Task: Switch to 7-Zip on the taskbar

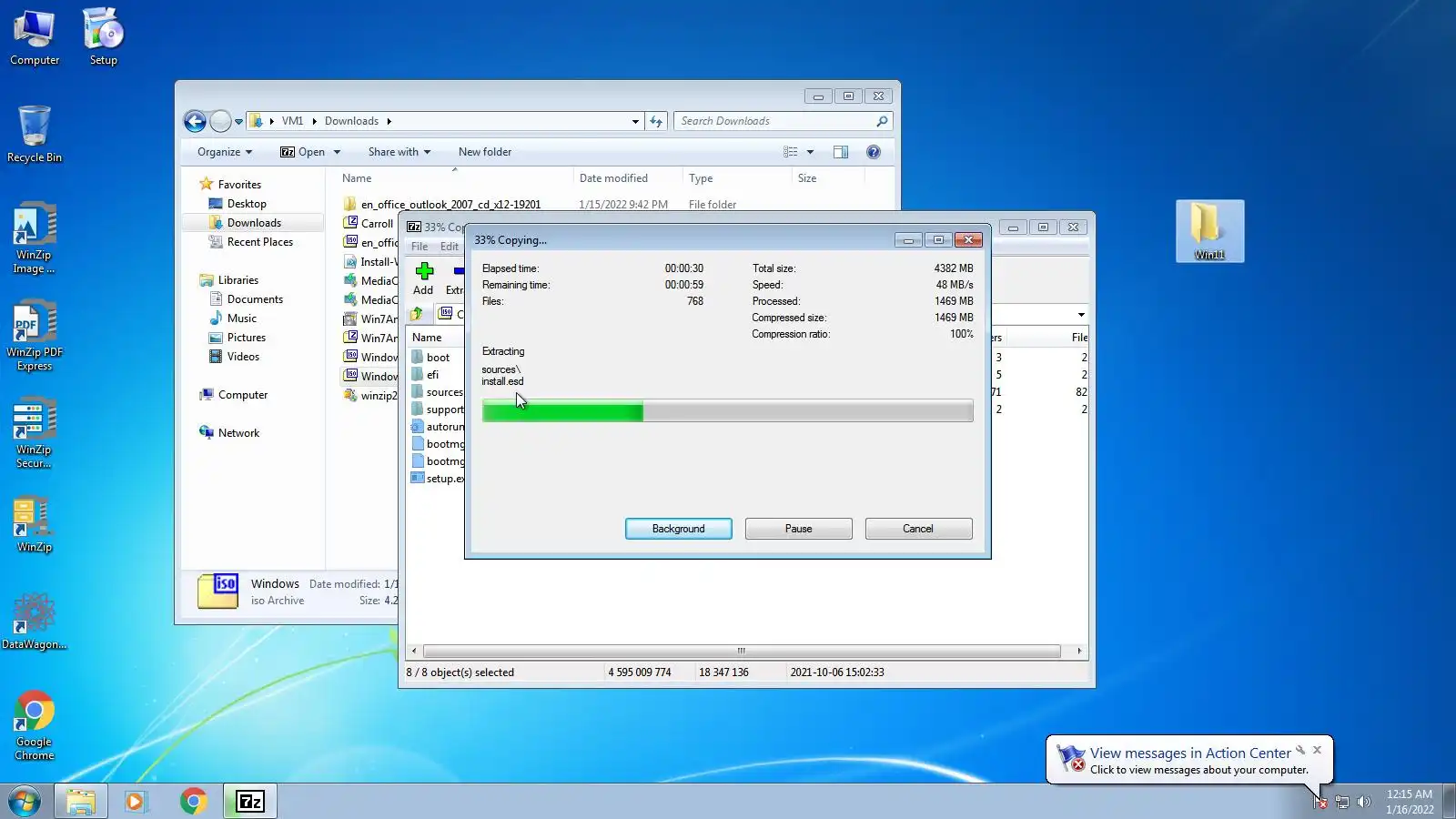Action: [x=250, y=802]
